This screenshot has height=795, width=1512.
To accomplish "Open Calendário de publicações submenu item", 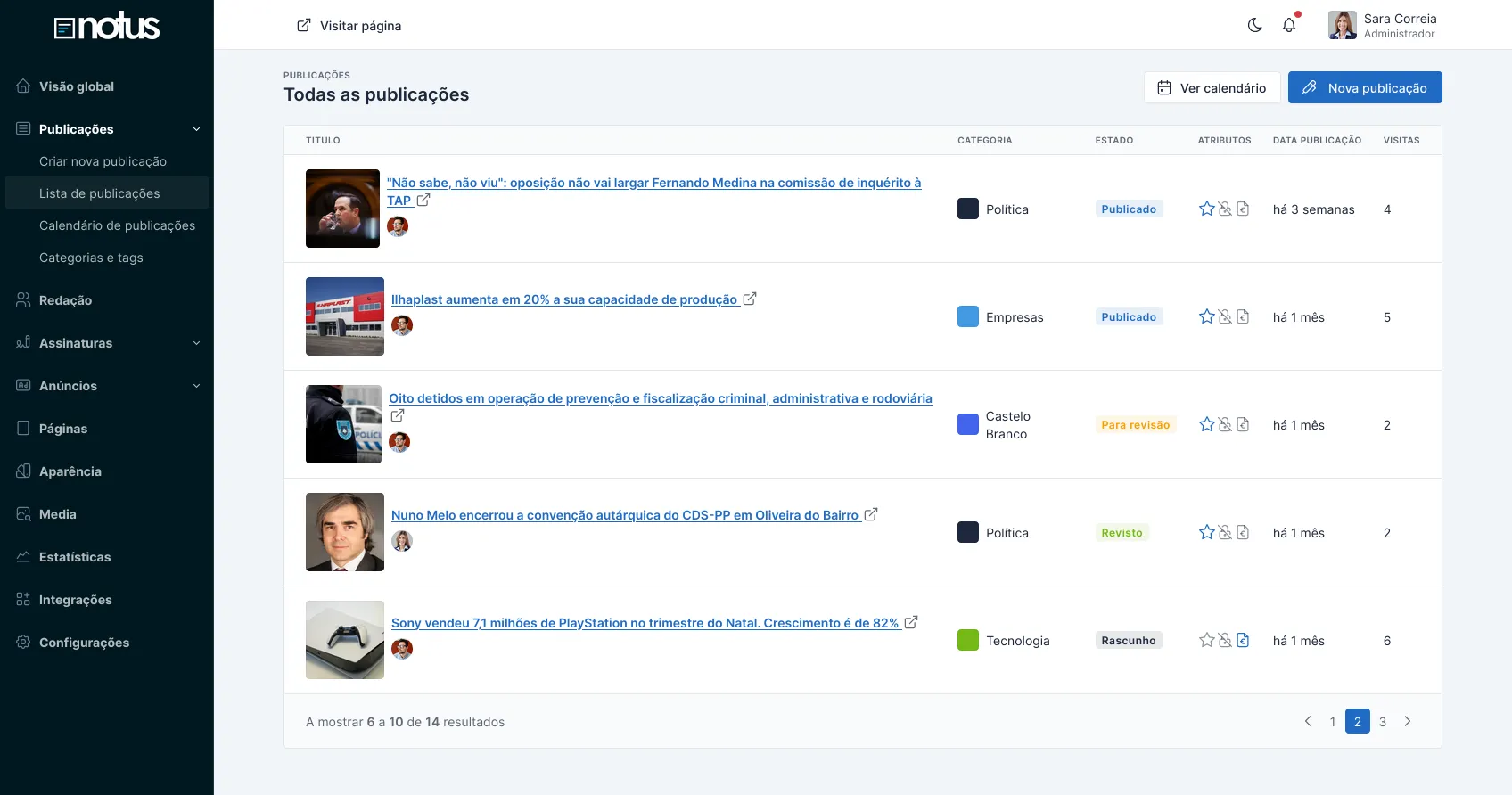I will (x=117, y=225).
